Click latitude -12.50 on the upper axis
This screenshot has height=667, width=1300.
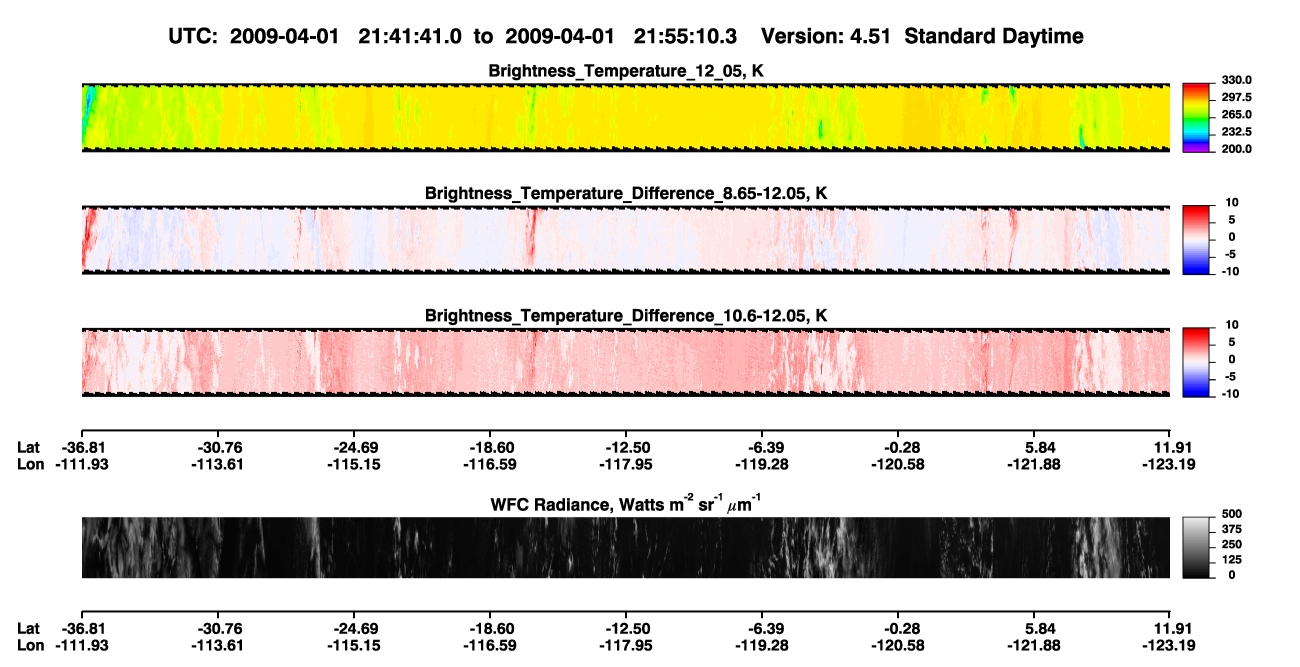[x=625, y=448]
